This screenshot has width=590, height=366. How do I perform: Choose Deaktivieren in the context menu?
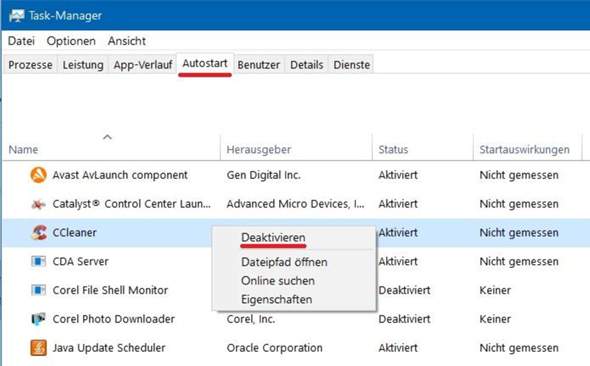(273, 238)
